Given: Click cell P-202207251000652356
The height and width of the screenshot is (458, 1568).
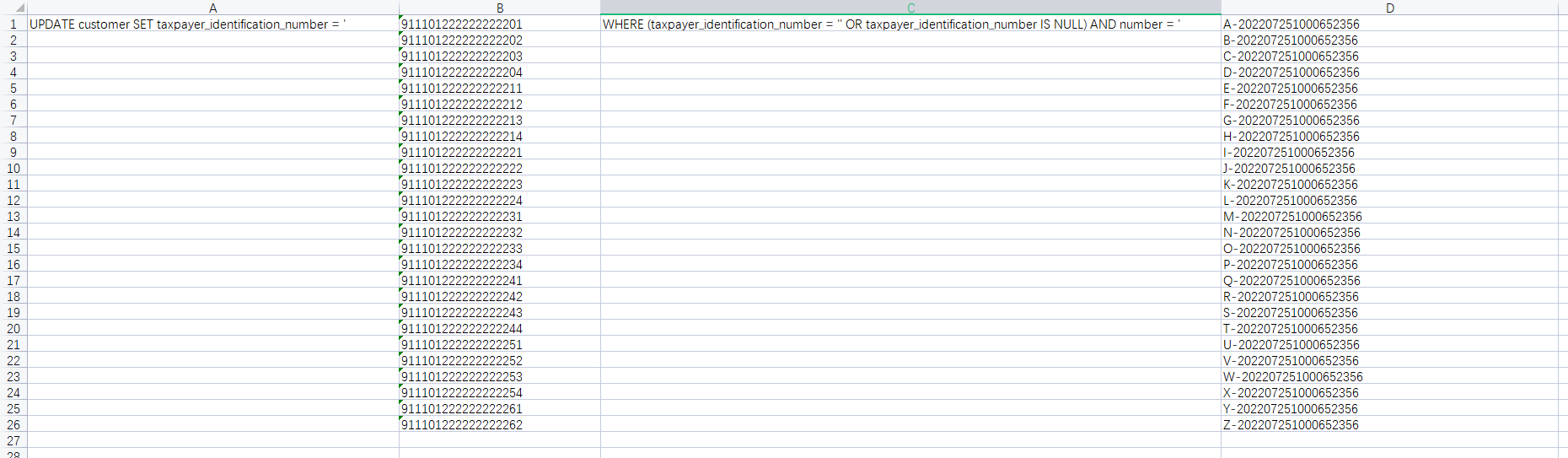Looking at the screenshot, I should 1390,264.
